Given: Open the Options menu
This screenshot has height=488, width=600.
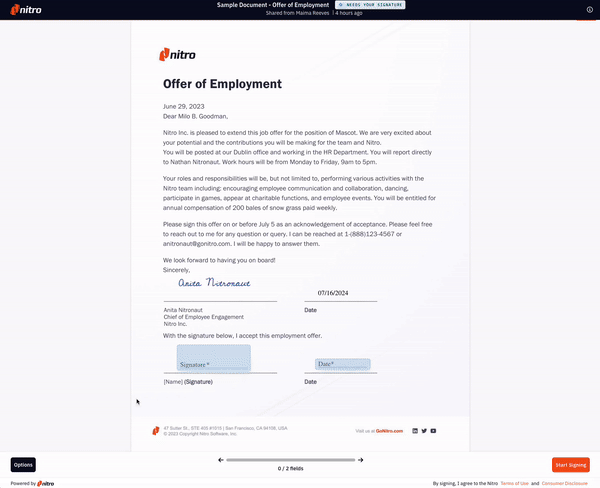Looking at the screenshot, I should point(23,465).
